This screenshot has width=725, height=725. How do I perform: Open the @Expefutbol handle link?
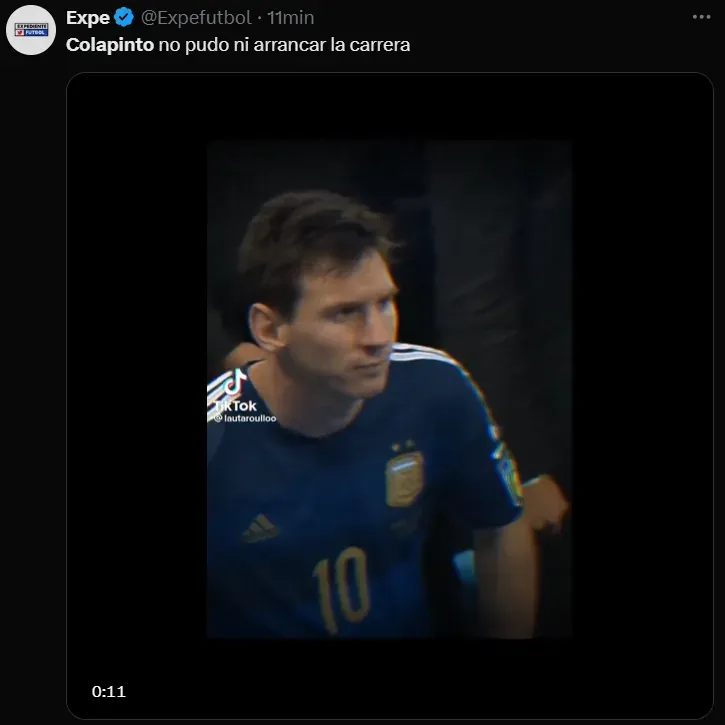196,18
